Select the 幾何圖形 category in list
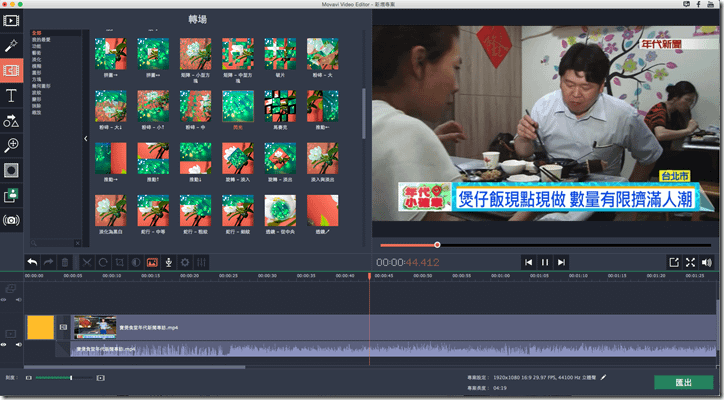The image size is (724, 400). tap(41, 86)
